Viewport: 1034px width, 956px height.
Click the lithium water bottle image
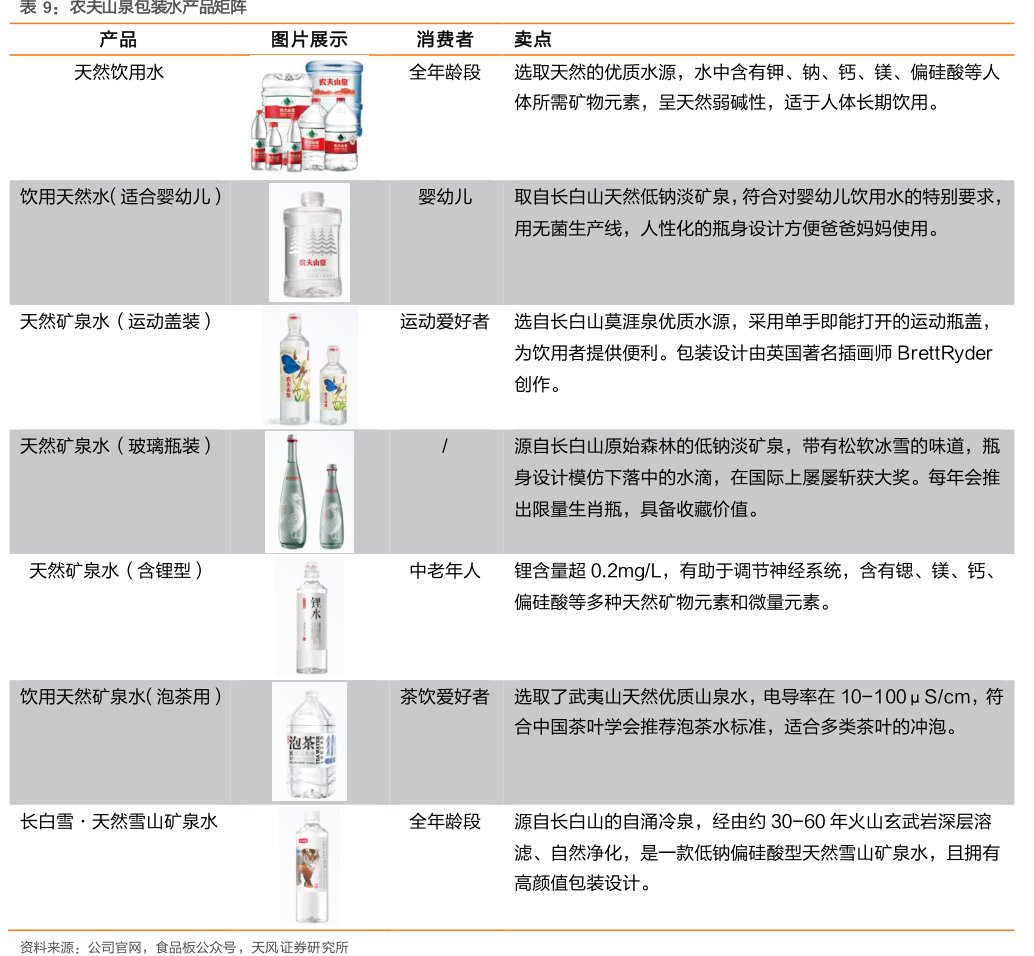click(x=310, y=616)
